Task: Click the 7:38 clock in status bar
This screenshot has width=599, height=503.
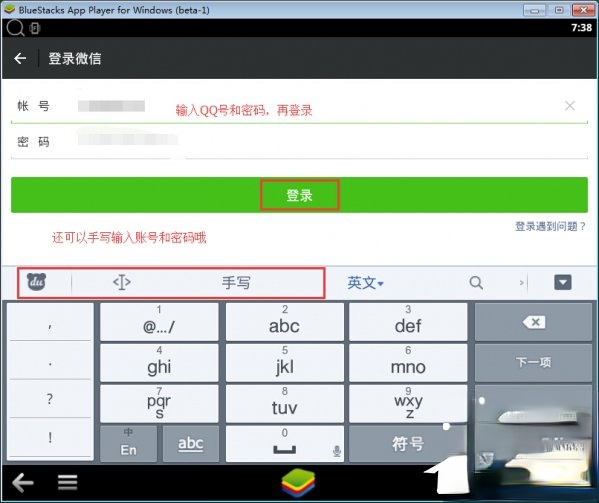Action: click(581, 27)
